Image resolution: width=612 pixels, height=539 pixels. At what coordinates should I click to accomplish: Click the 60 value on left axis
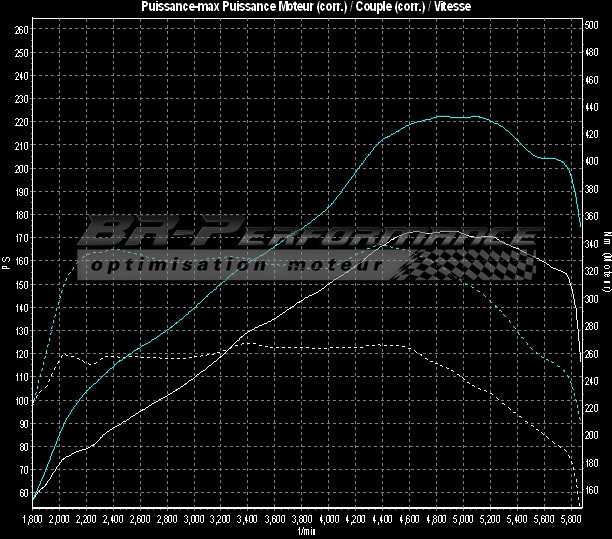(23, 493)
